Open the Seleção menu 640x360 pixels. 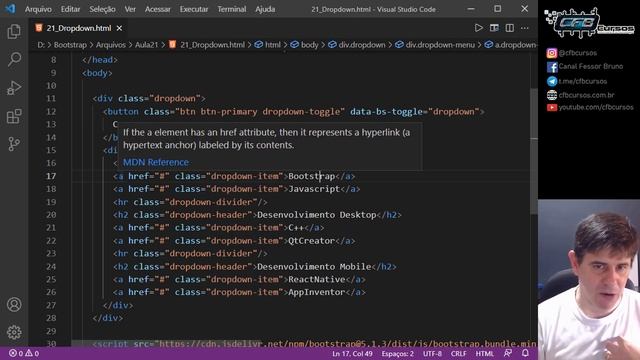(102, 9)
